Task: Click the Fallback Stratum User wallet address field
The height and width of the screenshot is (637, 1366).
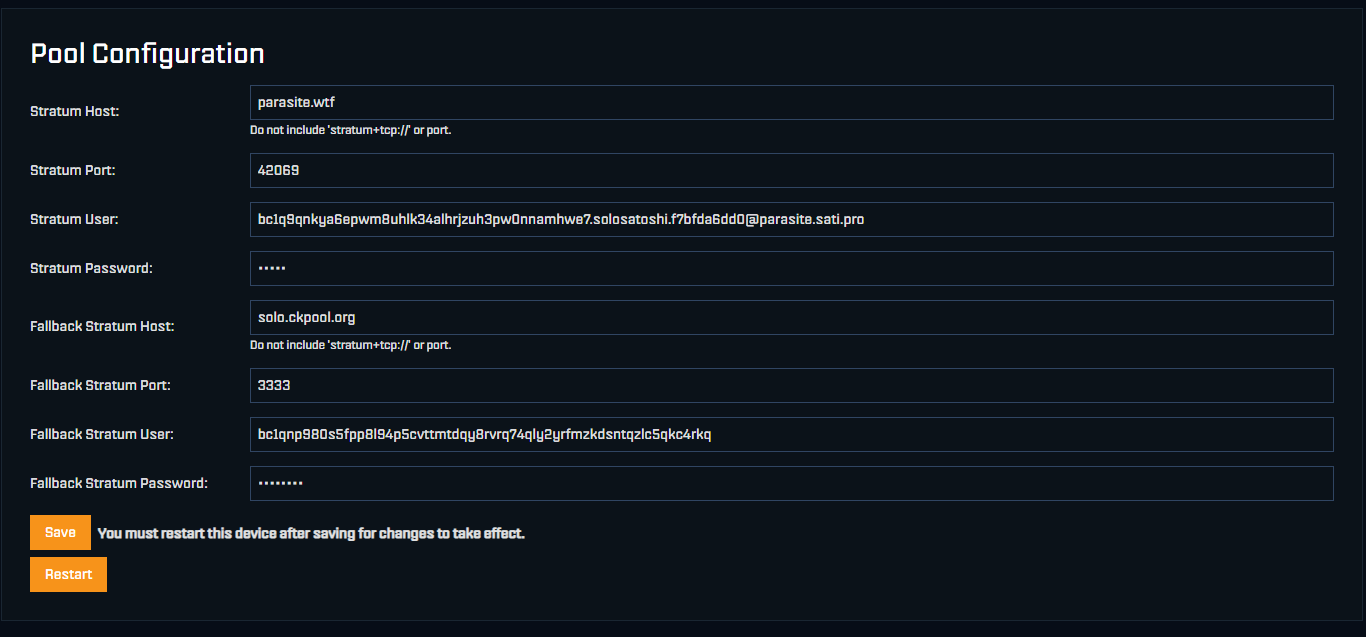Action: 790,434
